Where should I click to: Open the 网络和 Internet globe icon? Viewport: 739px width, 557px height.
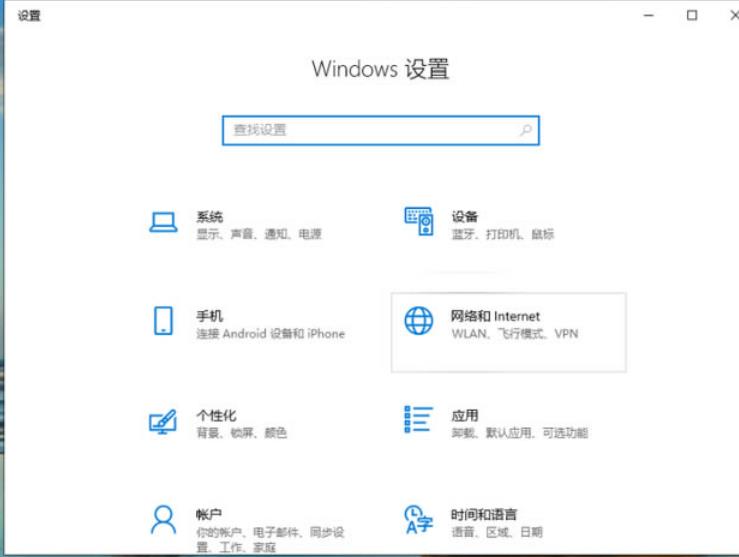point(419,321)
